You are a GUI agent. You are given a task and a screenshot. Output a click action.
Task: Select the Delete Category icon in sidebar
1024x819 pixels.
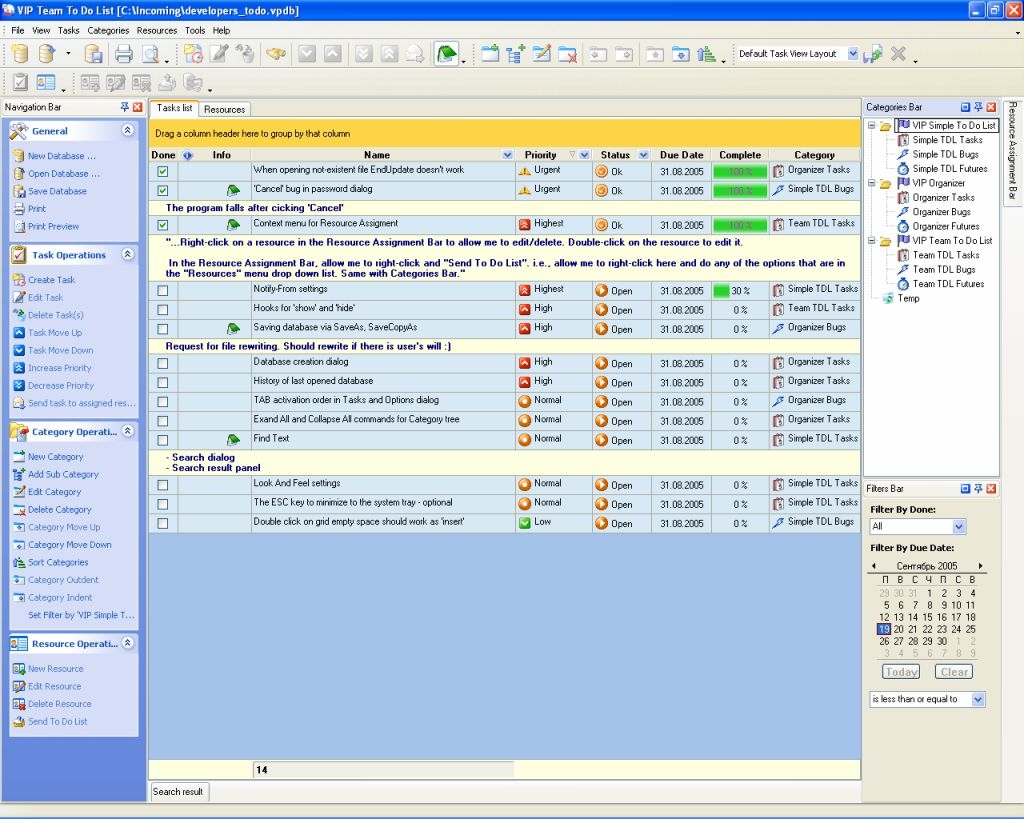pyautogui.click(x=22, y=509)
